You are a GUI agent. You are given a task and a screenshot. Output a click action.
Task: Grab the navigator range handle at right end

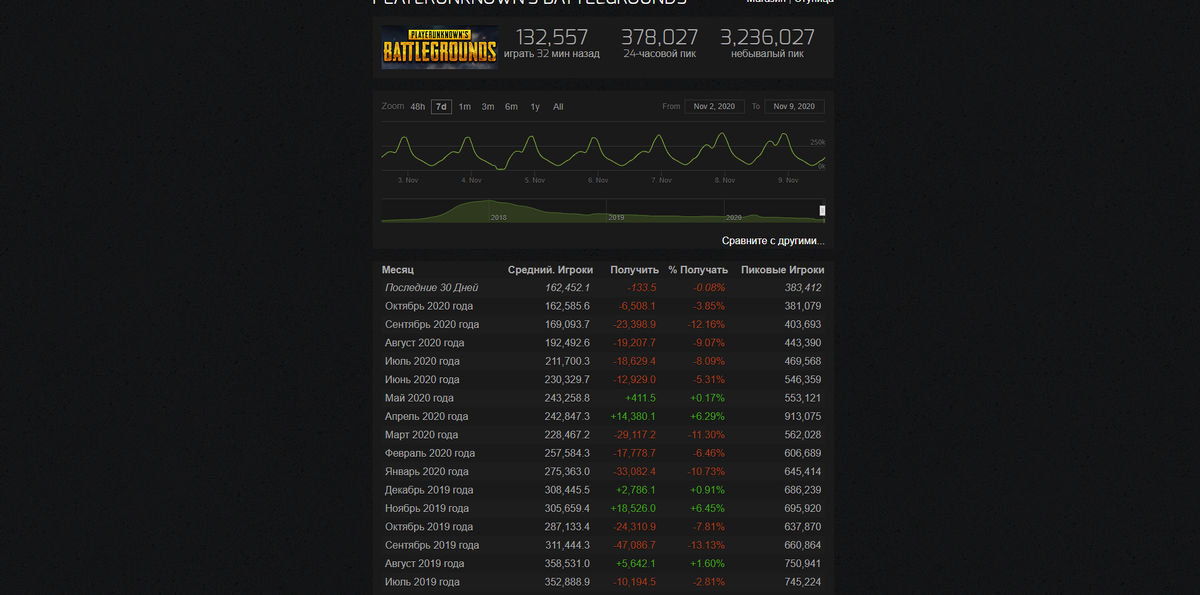pyautogui.click(x=822, y=211)
